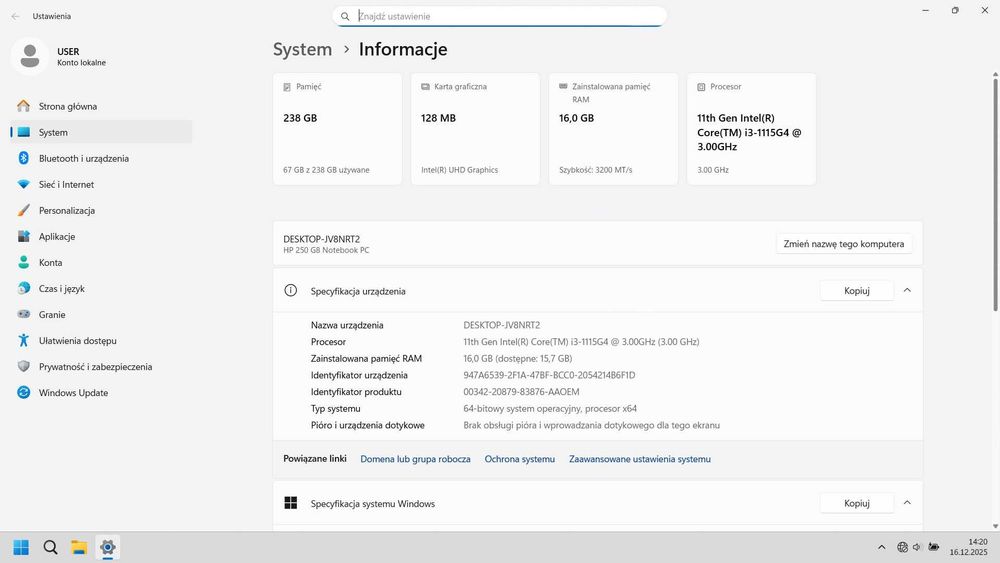The height and width of the screenshot is (563, 1000).
Task: Click the Czas i język globe icon
Action: click(24, 288)
